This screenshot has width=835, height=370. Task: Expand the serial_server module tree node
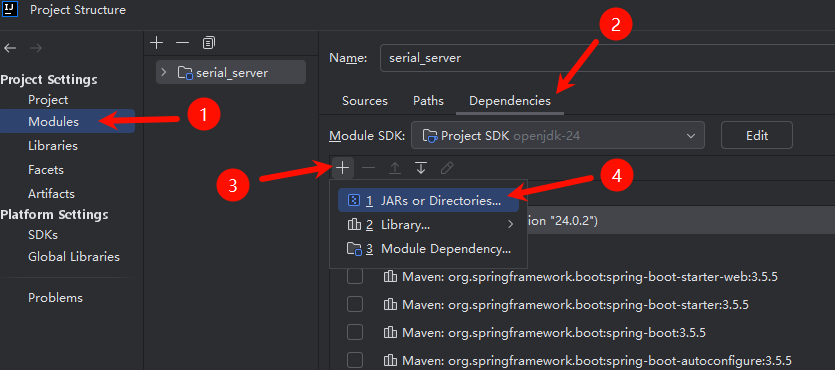point(163,72)
